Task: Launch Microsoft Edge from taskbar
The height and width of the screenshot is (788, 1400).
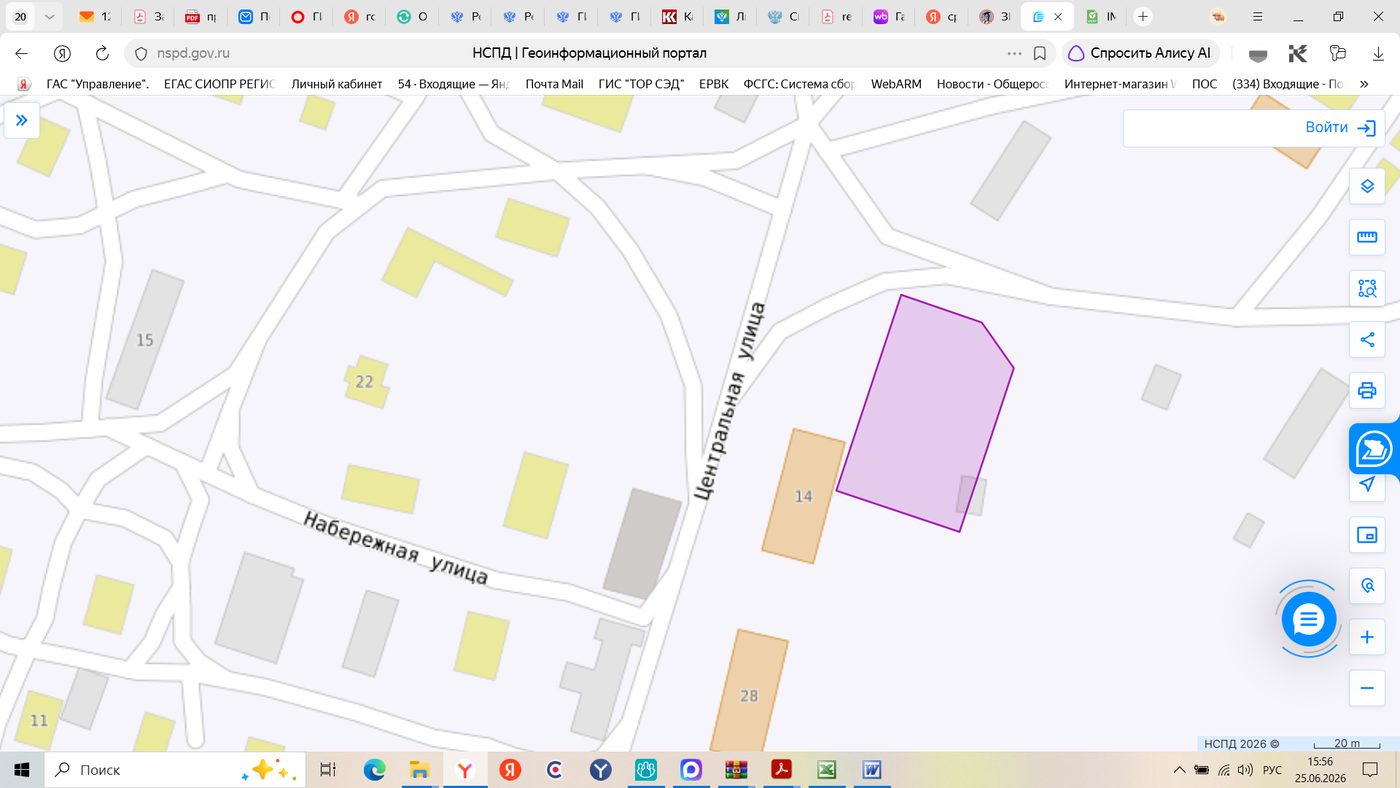Action: 374,770
